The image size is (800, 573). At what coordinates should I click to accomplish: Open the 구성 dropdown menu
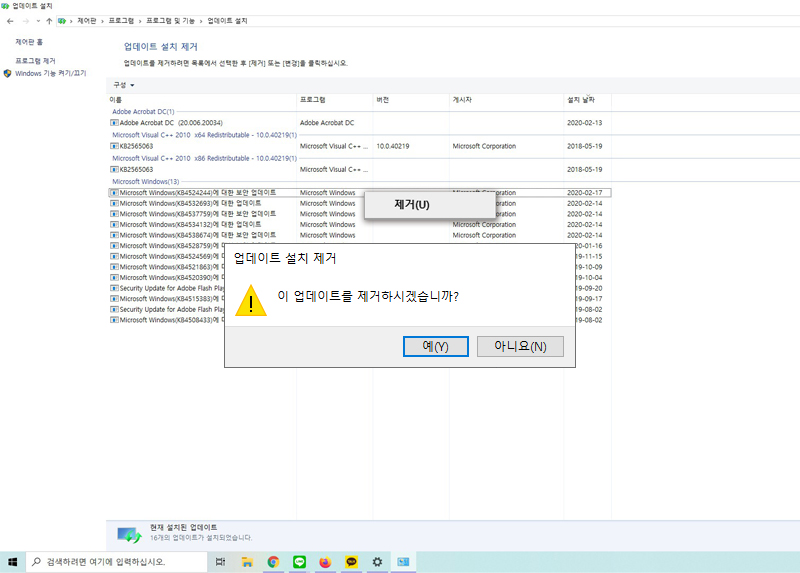(x=123, y=85)
